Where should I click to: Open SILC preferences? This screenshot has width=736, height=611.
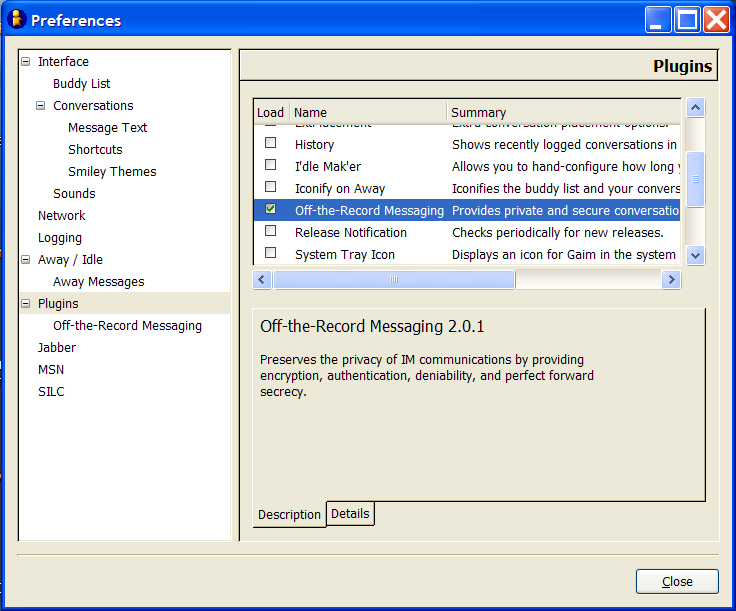click(51, 392)
